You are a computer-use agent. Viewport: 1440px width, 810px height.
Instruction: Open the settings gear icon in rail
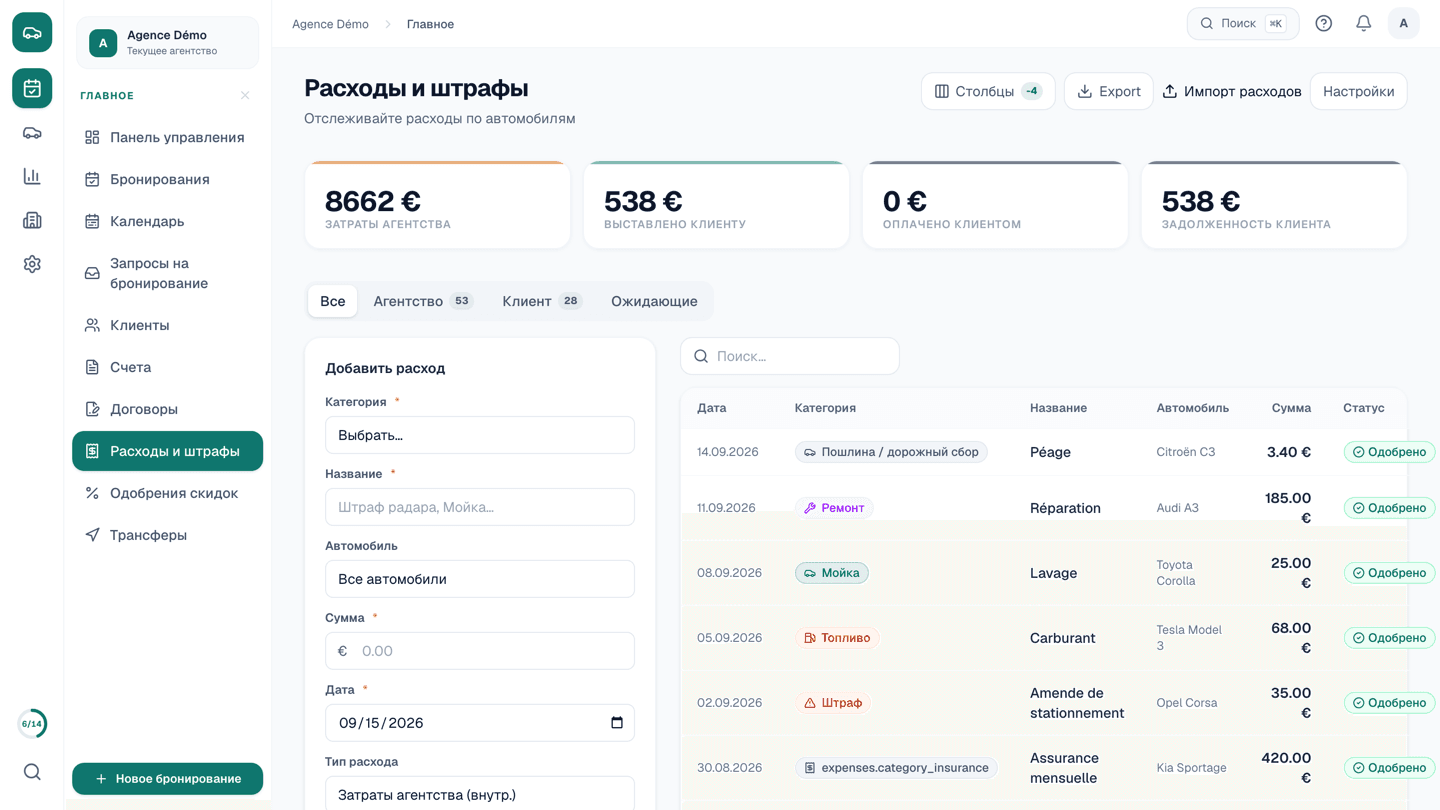pos(32,265)
